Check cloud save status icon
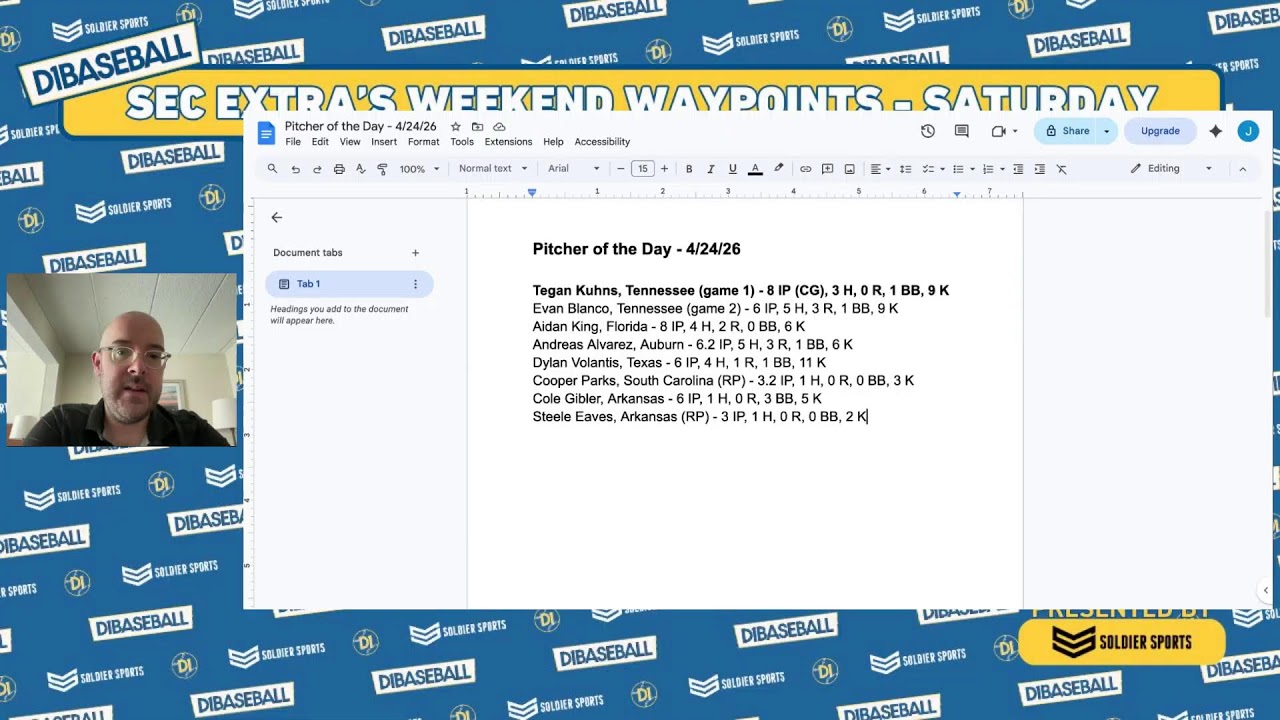Viewport: 1280px width, 720px height. (499, 127)
